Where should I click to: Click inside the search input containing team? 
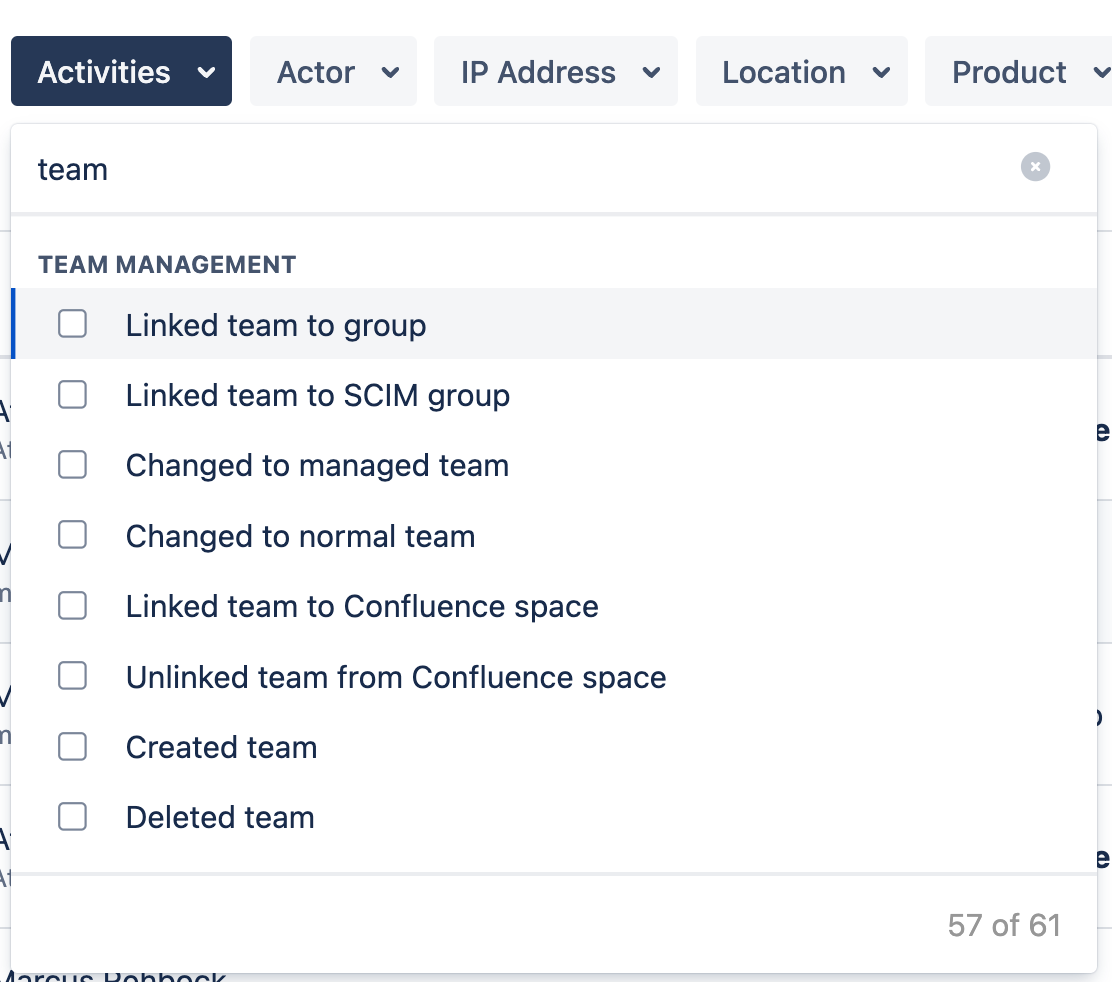click(400, 168)
